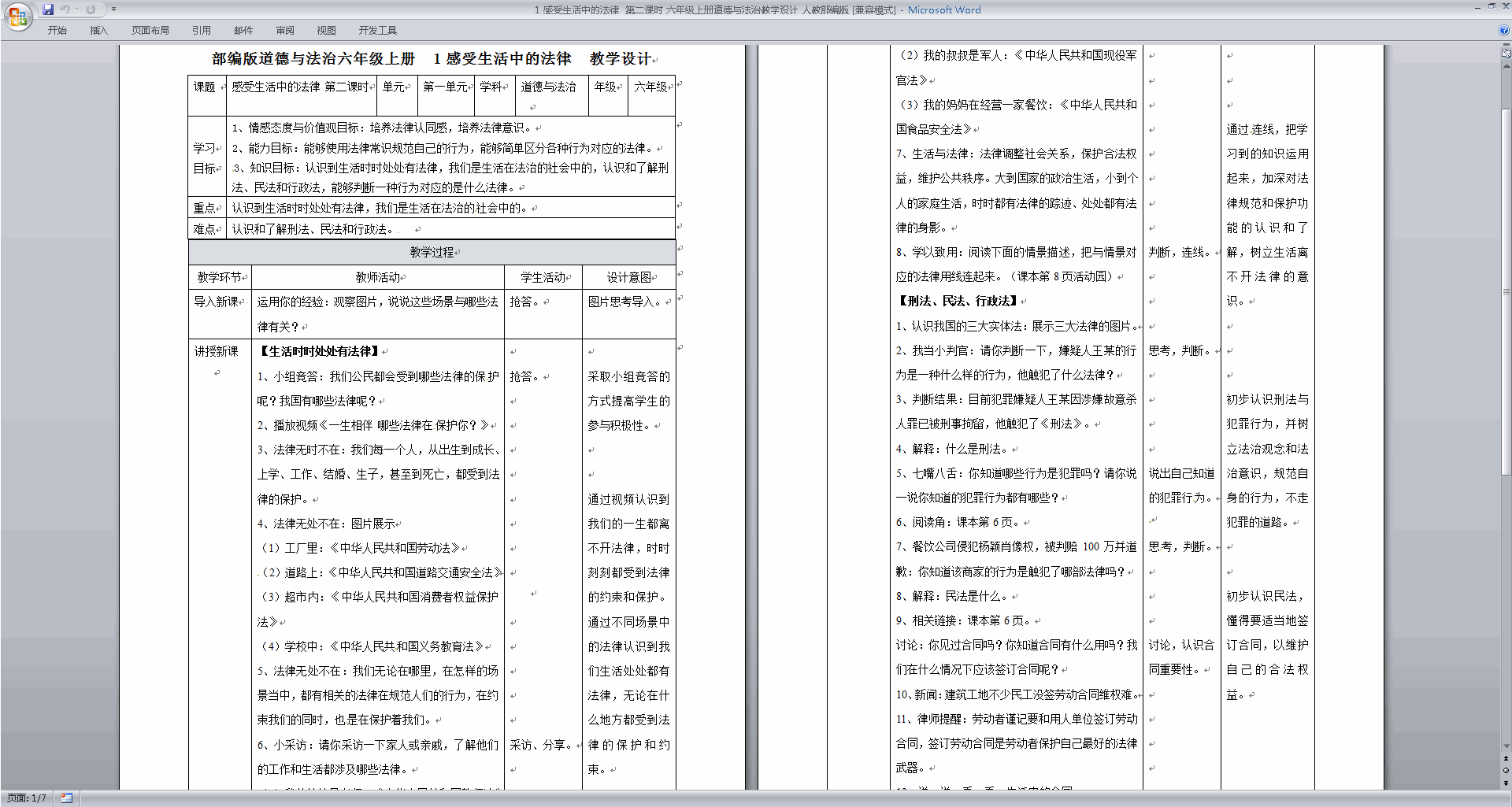Click the vertical scrollbar thumb
1512x807 pixels.
click(x=1506, y=291)
